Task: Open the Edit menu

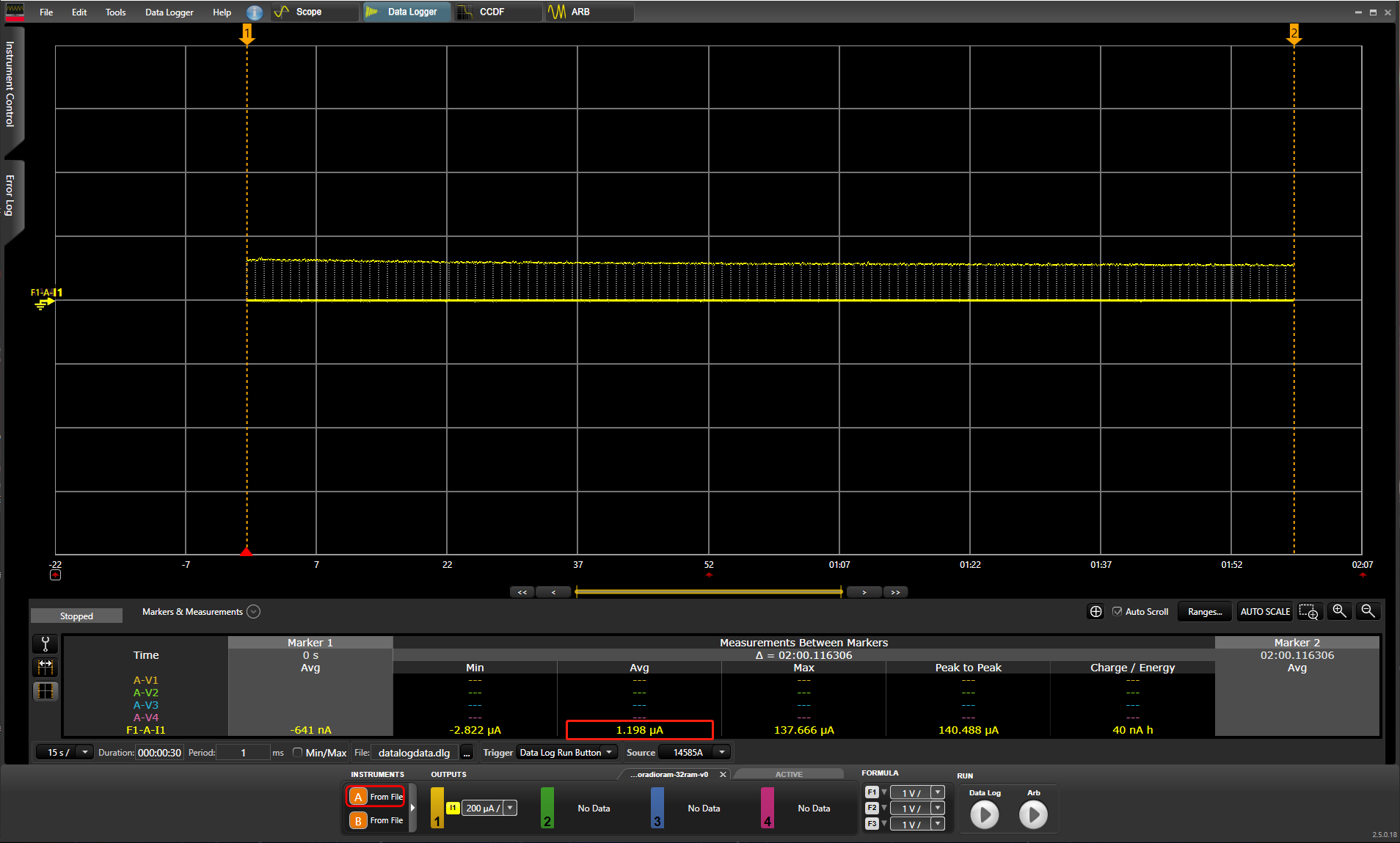Action: (x=79, y=12)
